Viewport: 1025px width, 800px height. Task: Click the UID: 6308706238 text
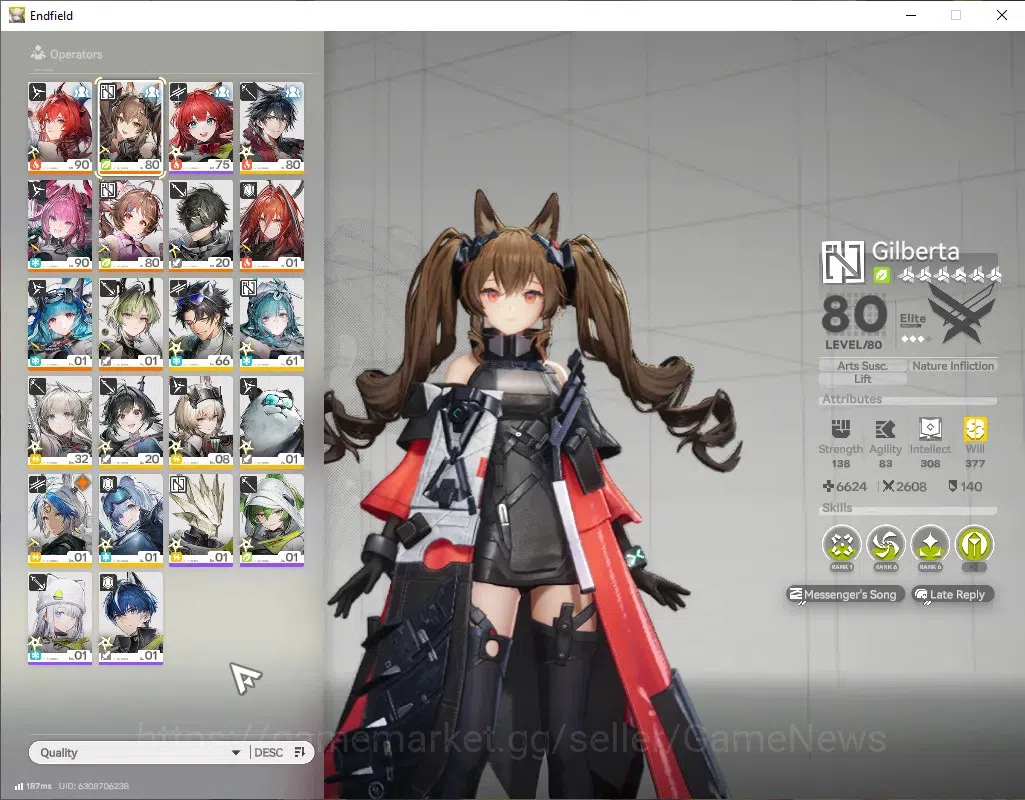(x=93, y=786)
